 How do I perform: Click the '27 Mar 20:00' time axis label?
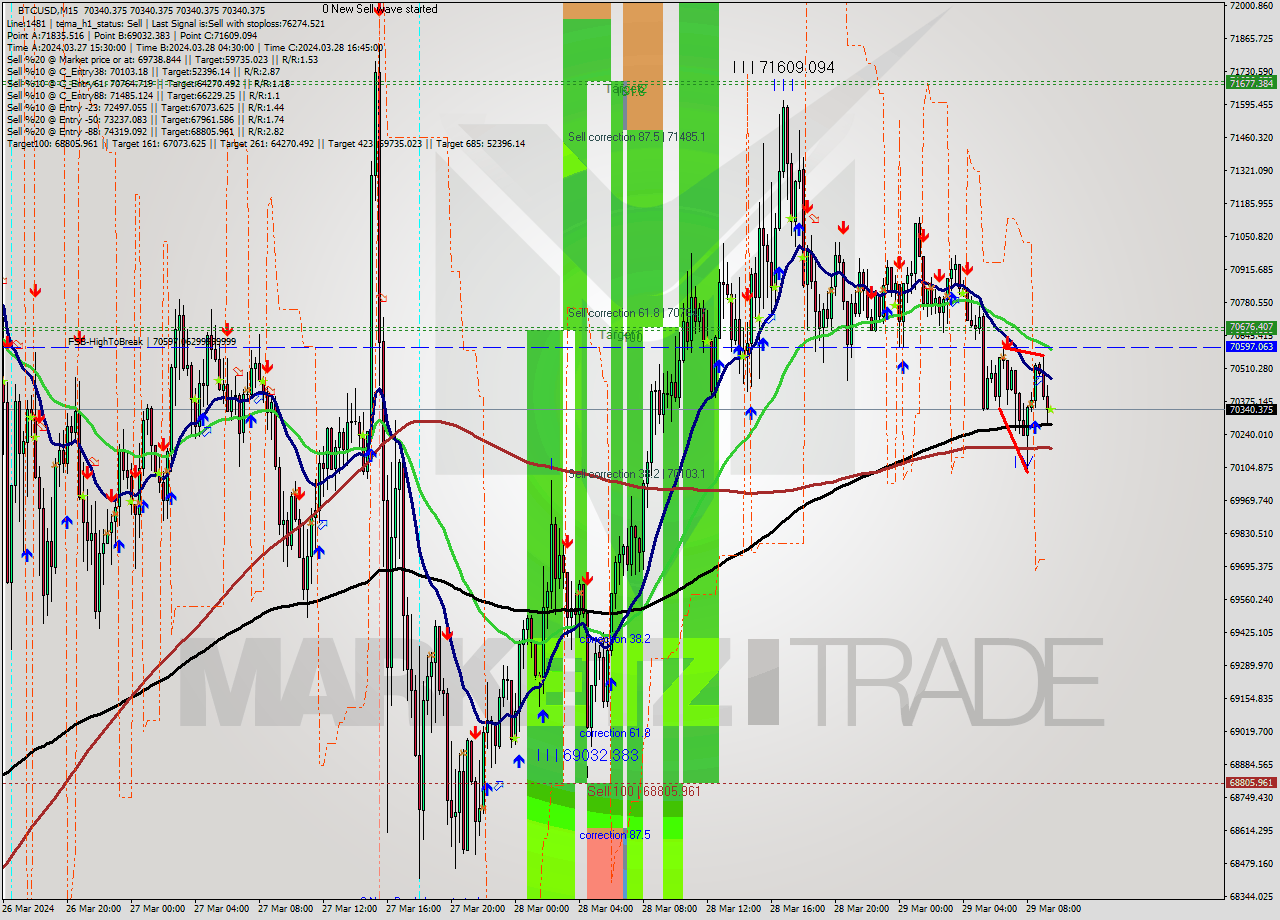479,909
